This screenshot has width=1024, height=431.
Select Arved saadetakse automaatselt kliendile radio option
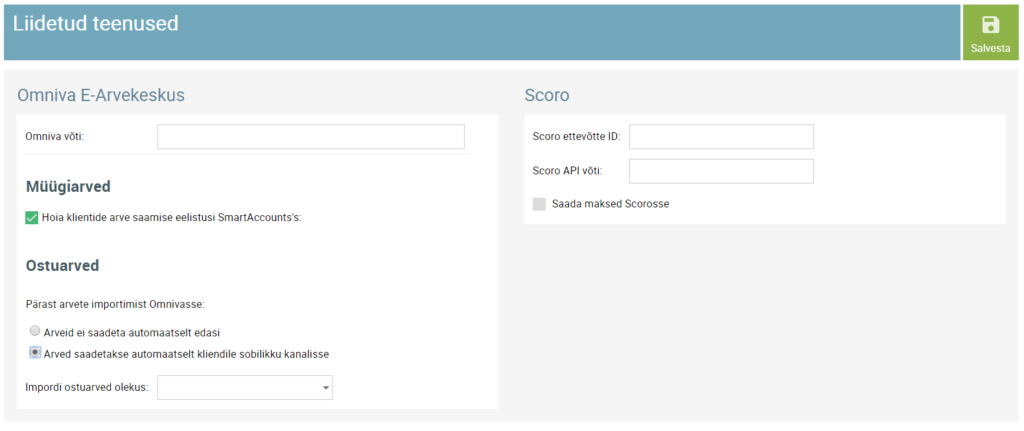tap(35, 353)
